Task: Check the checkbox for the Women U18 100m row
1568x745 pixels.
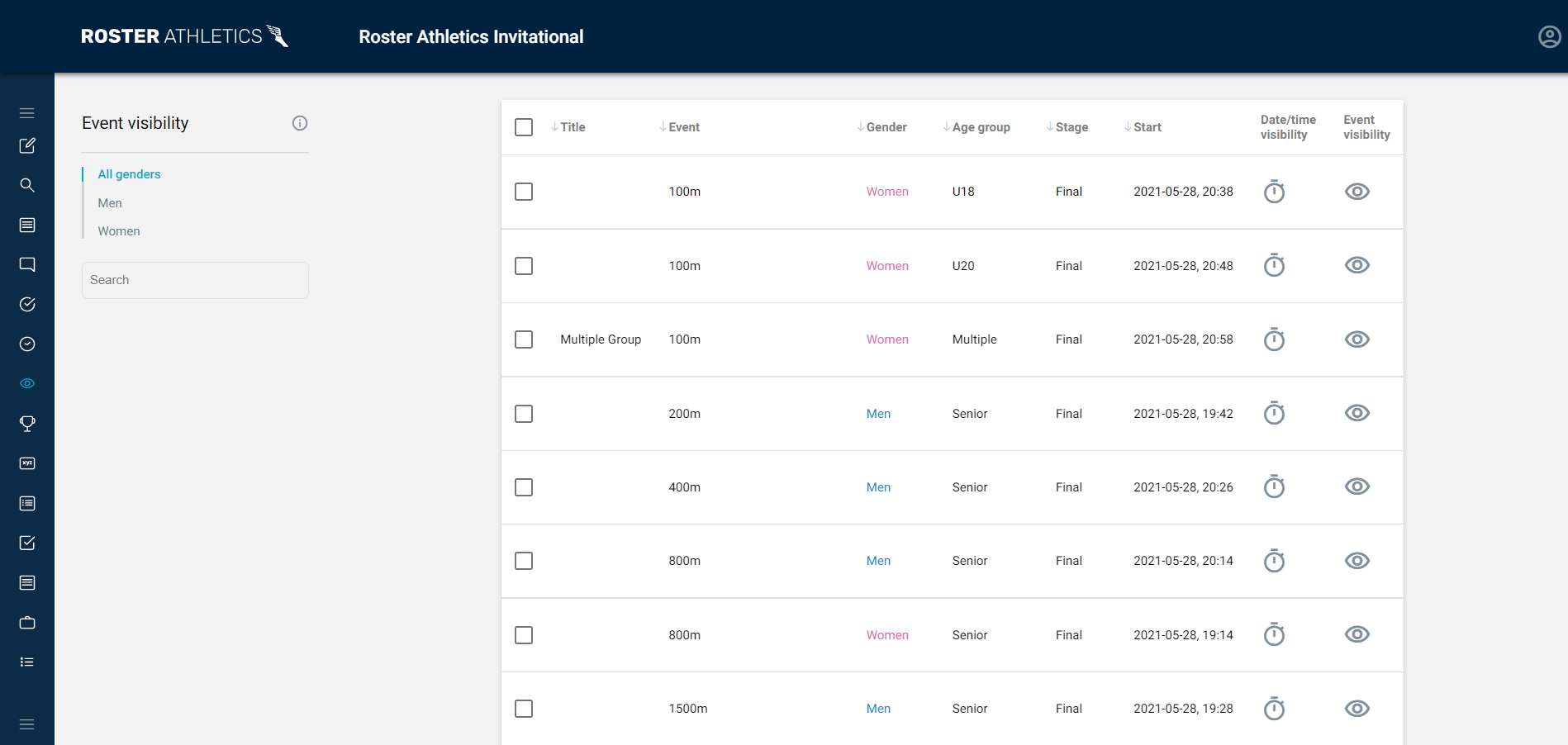Action: tap(524, 191)
